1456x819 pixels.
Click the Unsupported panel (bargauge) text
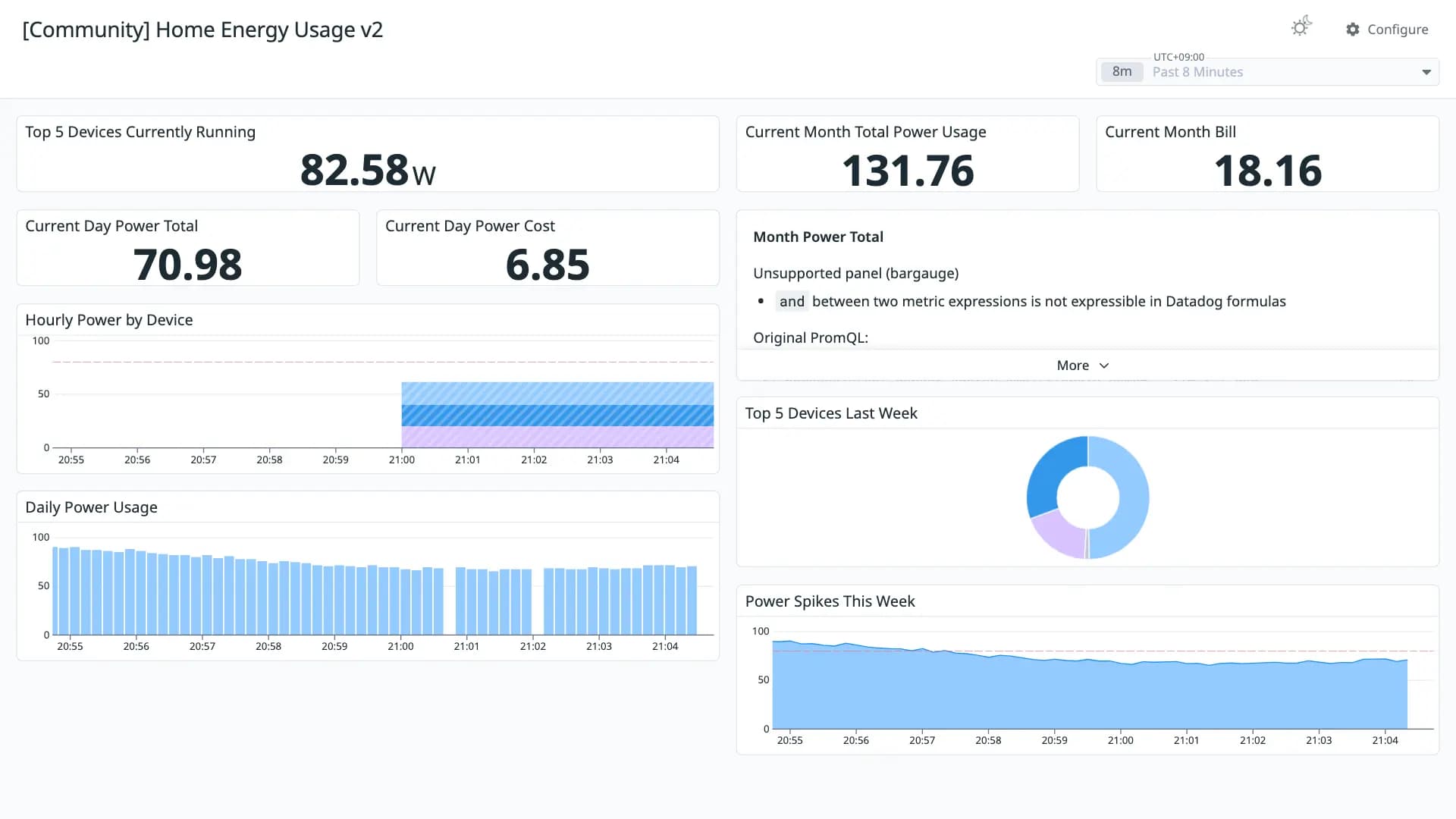click(855, 273)
